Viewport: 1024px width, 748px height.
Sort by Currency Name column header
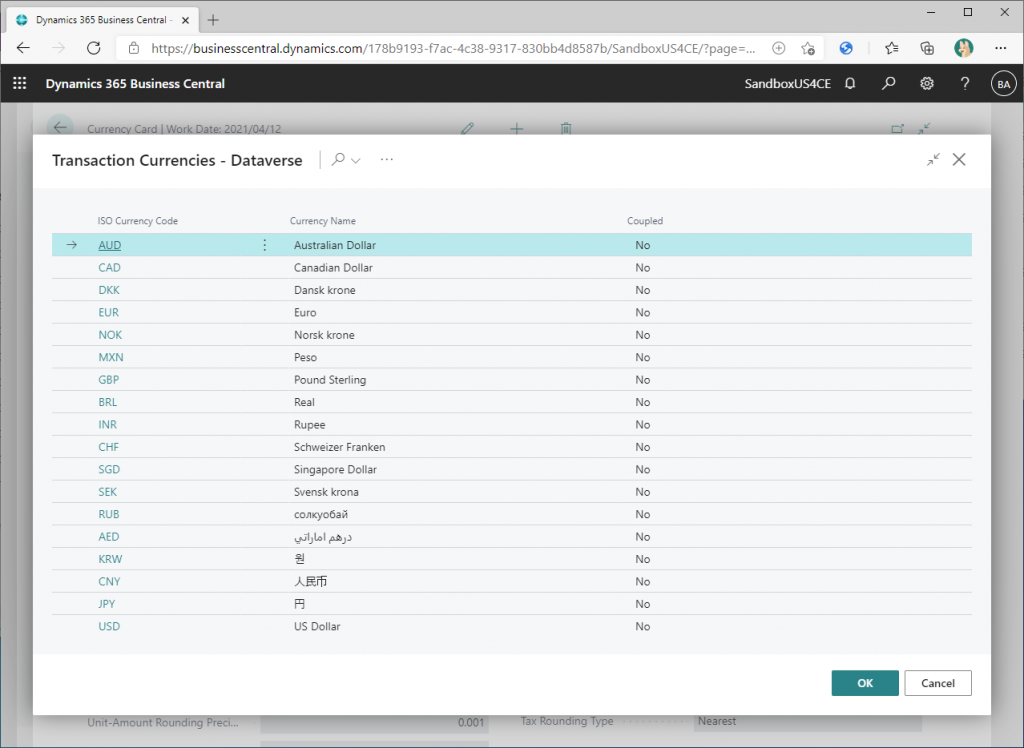pos(323,221)
